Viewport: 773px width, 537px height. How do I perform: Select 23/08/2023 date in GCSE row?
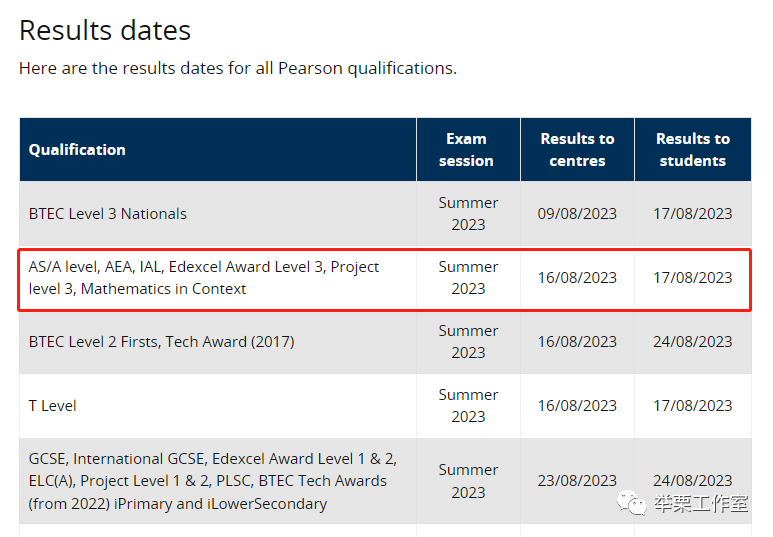577,480
